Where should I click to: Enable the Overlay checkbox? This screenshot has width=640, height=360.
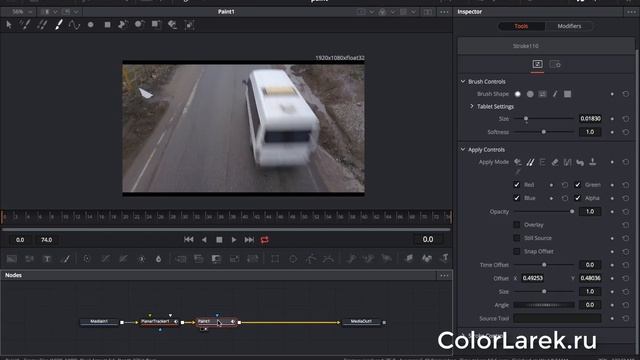click(517, 225)
